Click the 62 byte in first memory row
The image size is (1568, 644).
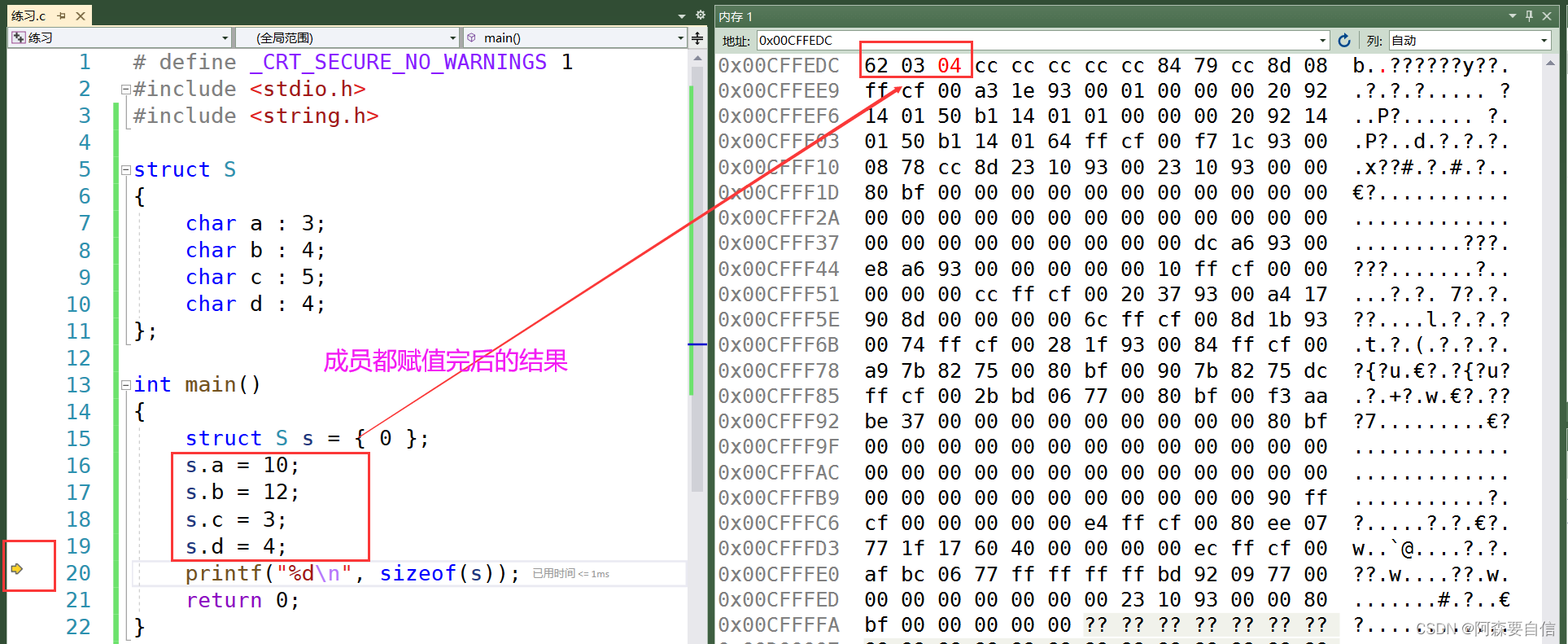pos(876,66)
